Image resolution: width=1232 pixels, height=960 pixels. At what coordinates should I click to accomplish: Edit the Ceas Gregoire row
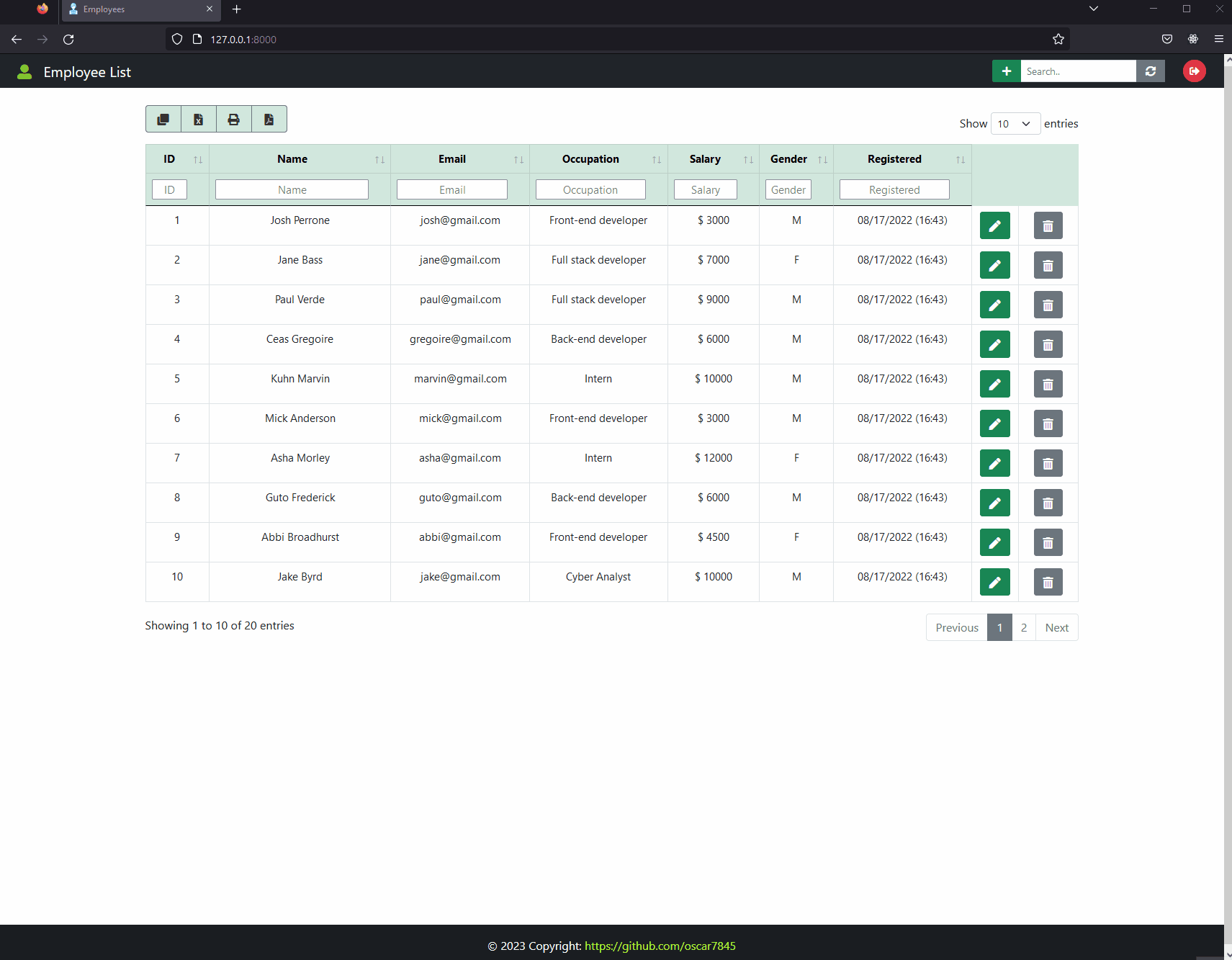pos(994,344)
